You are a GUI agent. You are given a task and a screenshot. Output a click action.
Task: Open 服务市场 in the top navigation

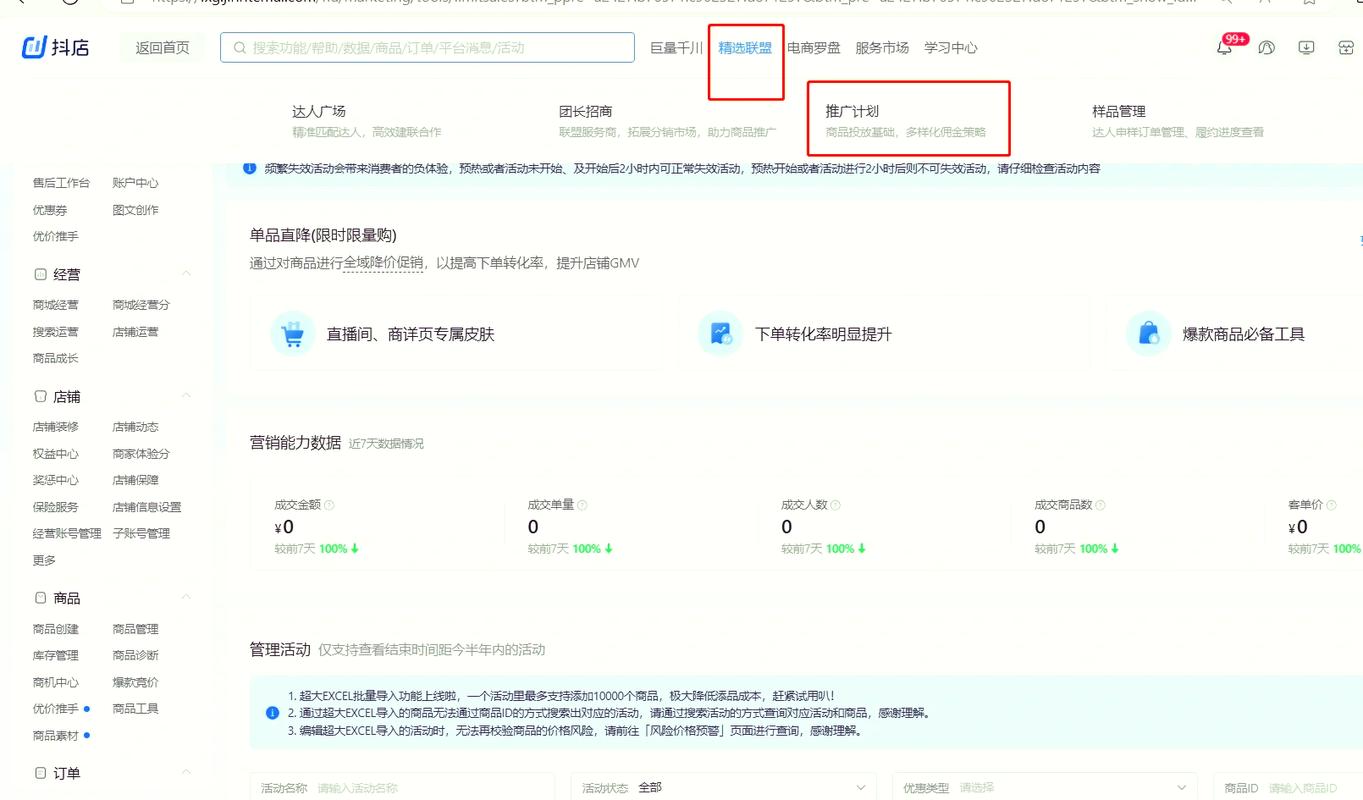coord(882,47)
